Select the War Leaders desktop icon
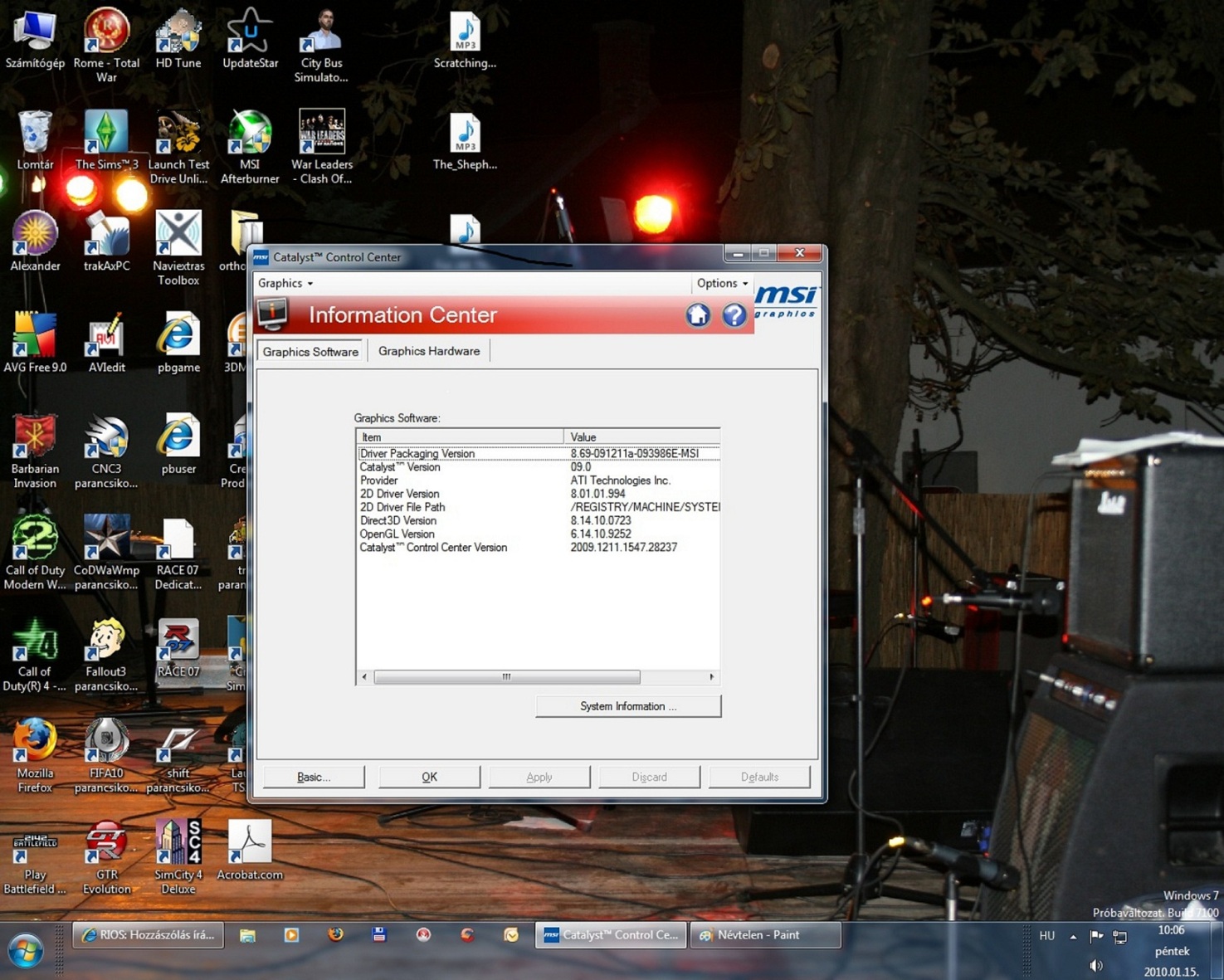This screenshot has height=980, width=1224. [321, 147]
